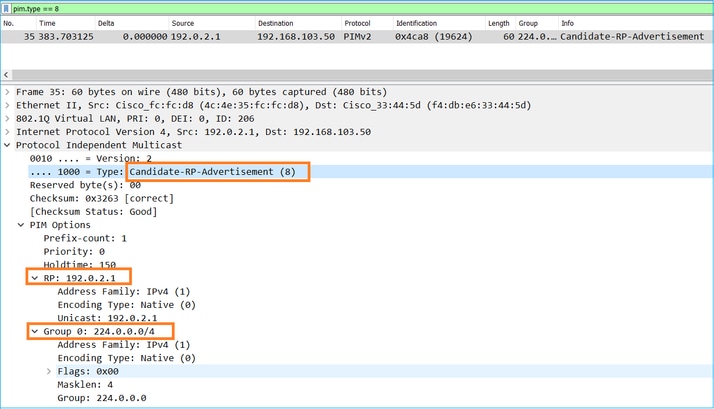The width and height of the screenshot is (714, 409).
Task: Collapse the Protocol Independent Multicast node
Action: (x=7, y=145)
